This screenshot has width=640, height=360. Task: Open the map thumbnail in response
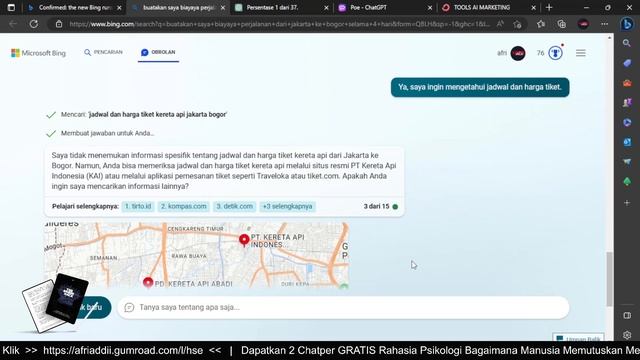coord(197,256)
